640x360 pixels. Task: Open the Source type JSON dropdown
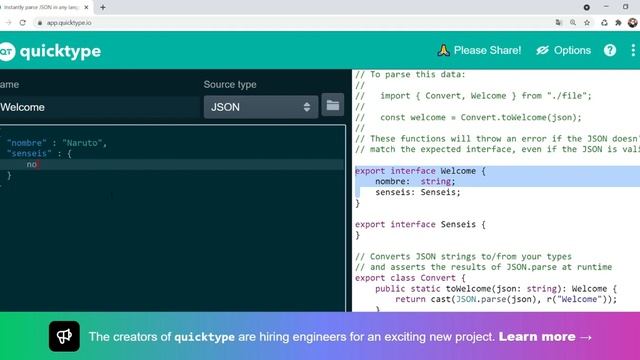pyautogui.click(x=261, y=107)
